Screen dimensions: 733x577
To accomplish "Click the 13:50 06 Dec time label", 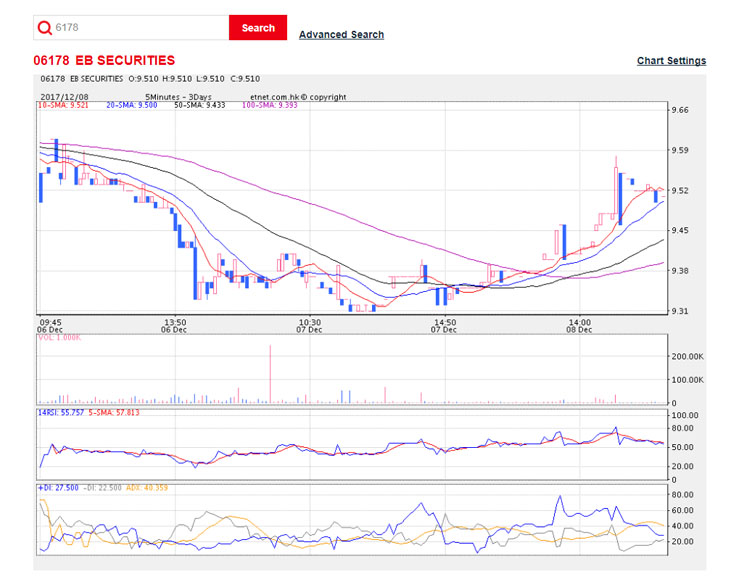I will [174, 326].
